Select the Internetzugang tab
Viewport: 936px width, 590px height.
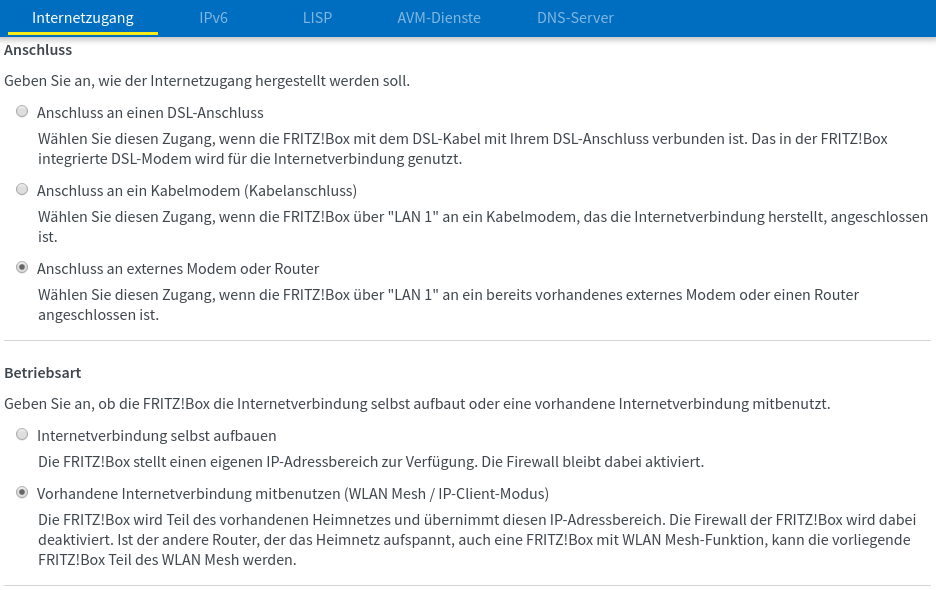(x=82, y=18)
